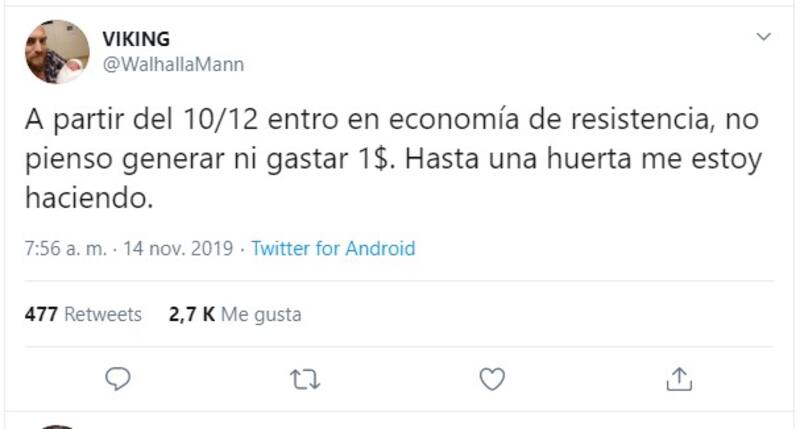Click the number 477 beside Retweets
Viewport: 800px width, 429px height.
(x=40, y=314)
